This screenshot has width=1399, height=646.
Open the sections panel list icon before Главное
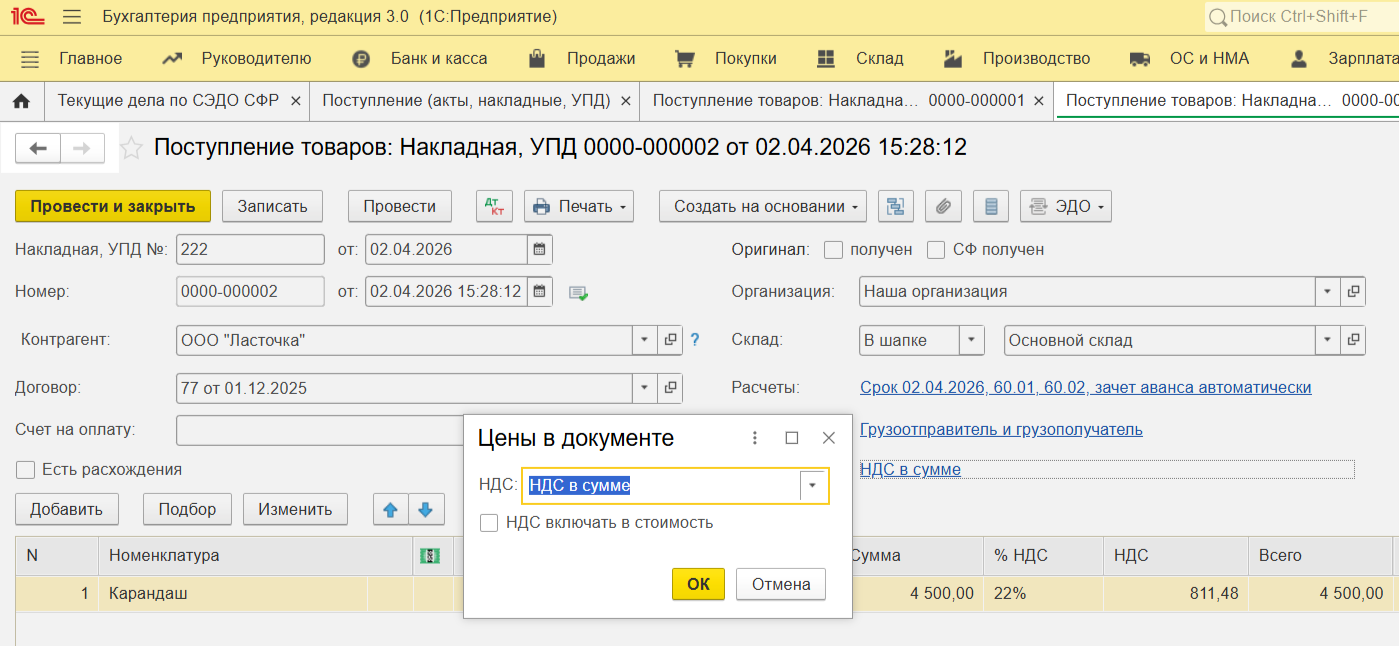30,59
